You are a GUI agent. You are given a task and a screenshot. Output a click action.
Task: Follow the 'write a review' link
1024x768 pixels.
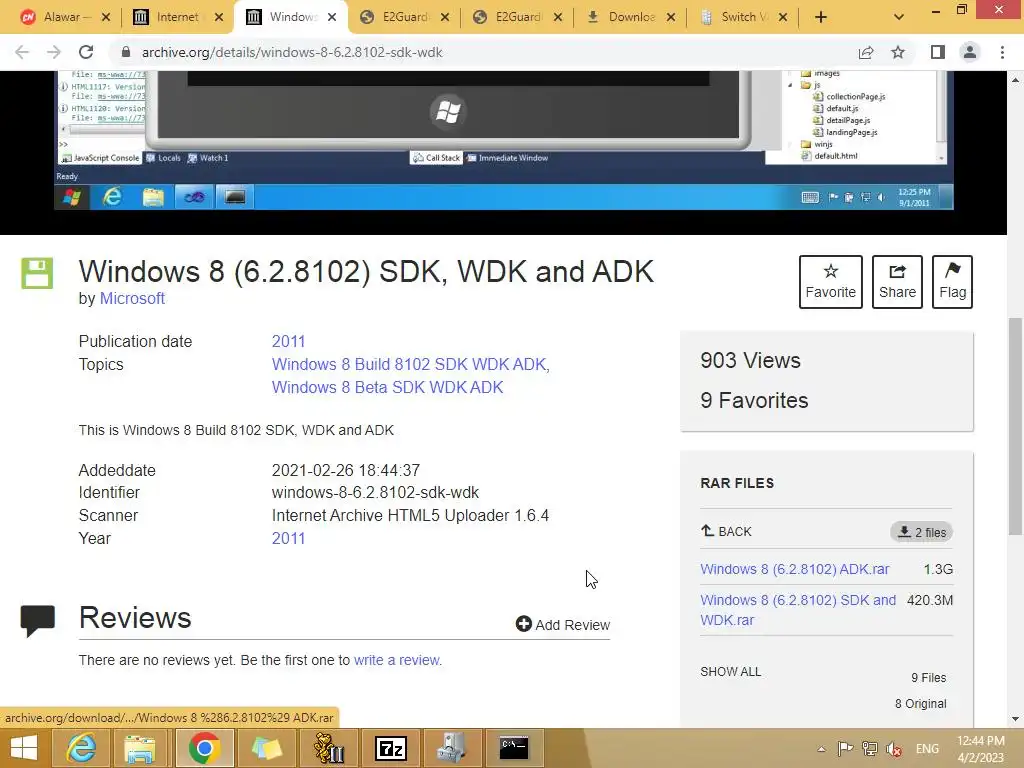[x=397, y=660]
